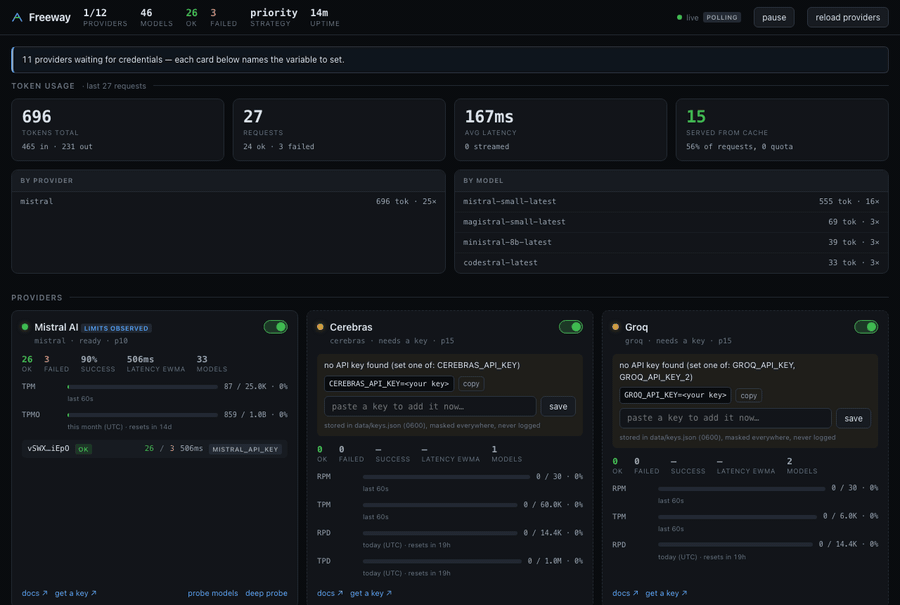Click the Mistral 90% SUCCESS stat
Screen dimensions: 900x605
point(98,364)
